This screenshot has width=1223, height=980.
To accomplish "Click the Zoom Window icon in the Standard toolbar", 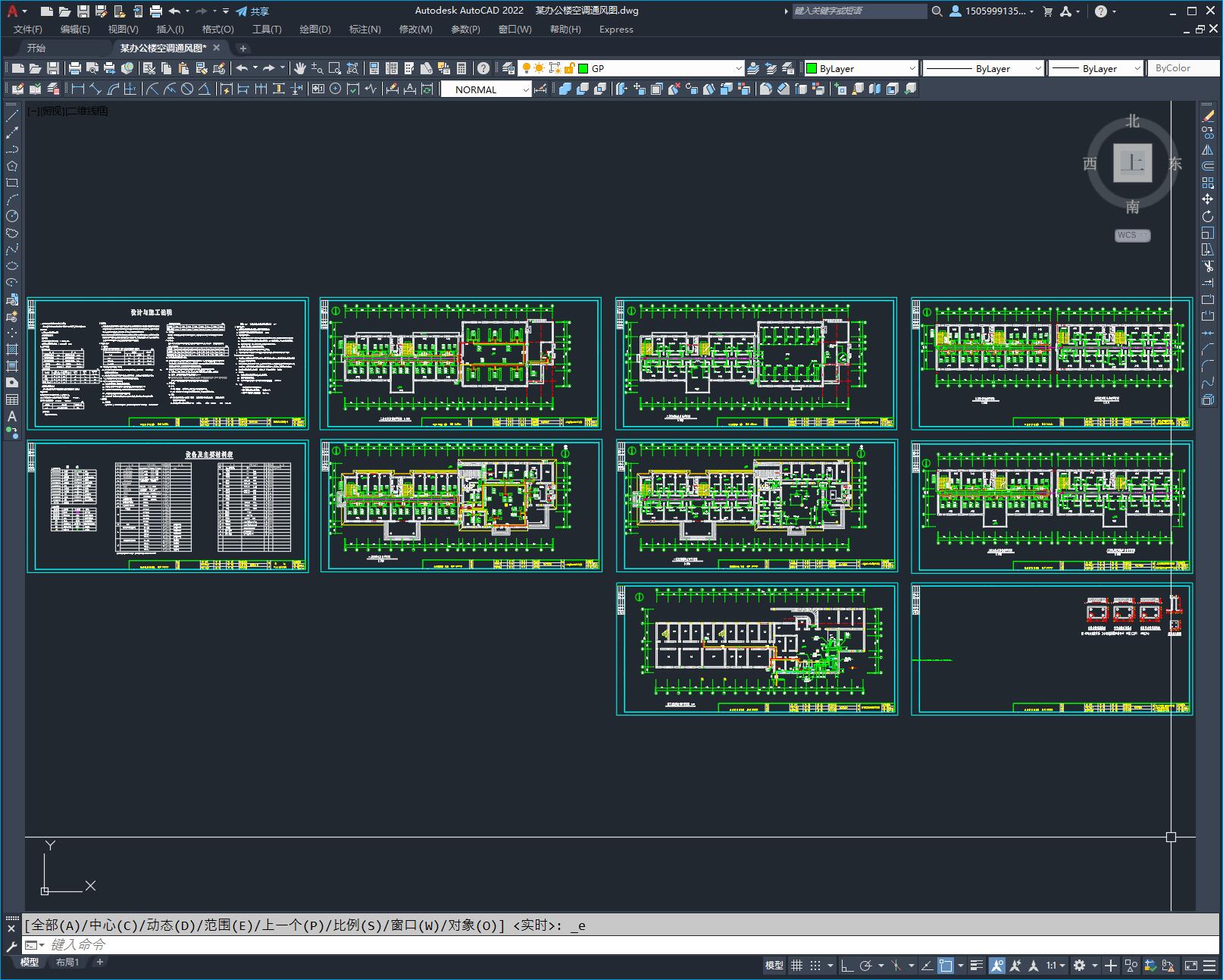I will [x=334, y=68].
